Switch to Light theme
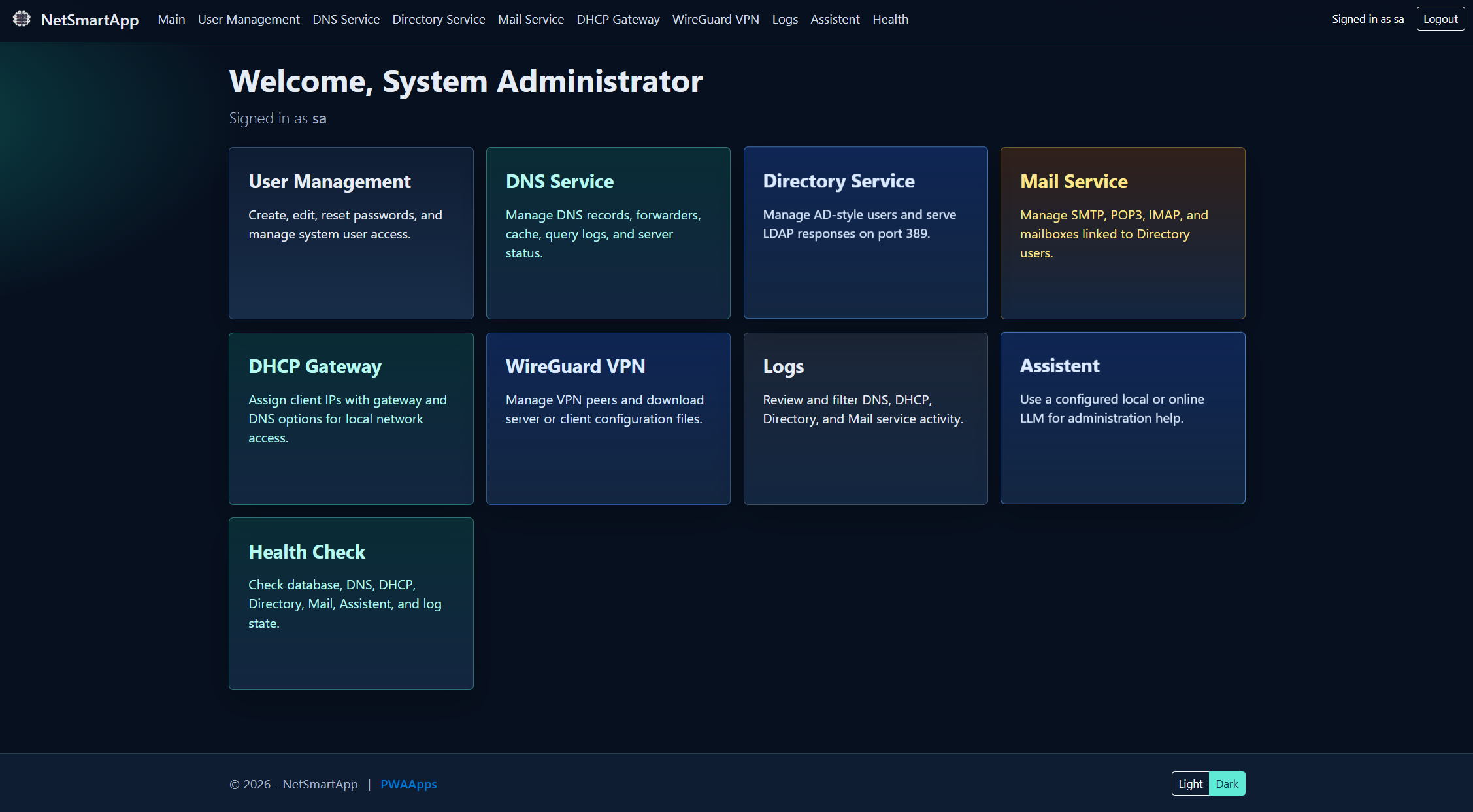This screenshot has height=812, width=1473. (1190, 784)
